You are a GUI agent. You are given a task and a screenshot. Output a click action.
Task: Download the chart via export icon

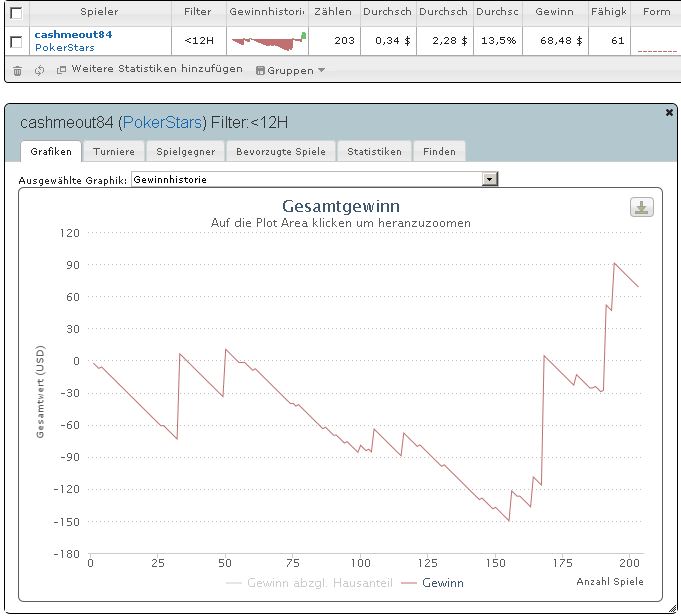tap(641, 207)
